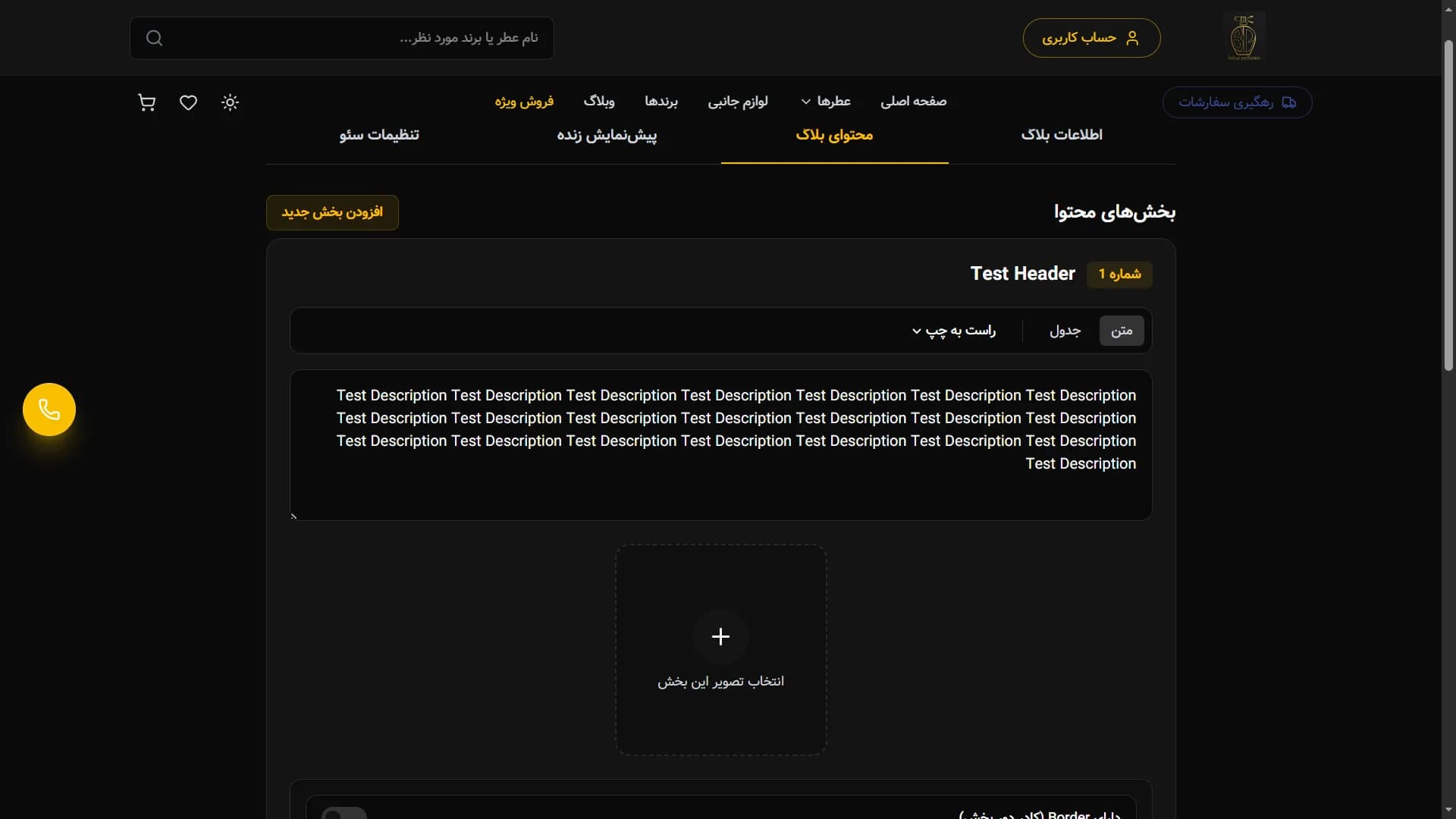Click the scrollbar down arrow
1456x819 pixels.
(1448, 809)
